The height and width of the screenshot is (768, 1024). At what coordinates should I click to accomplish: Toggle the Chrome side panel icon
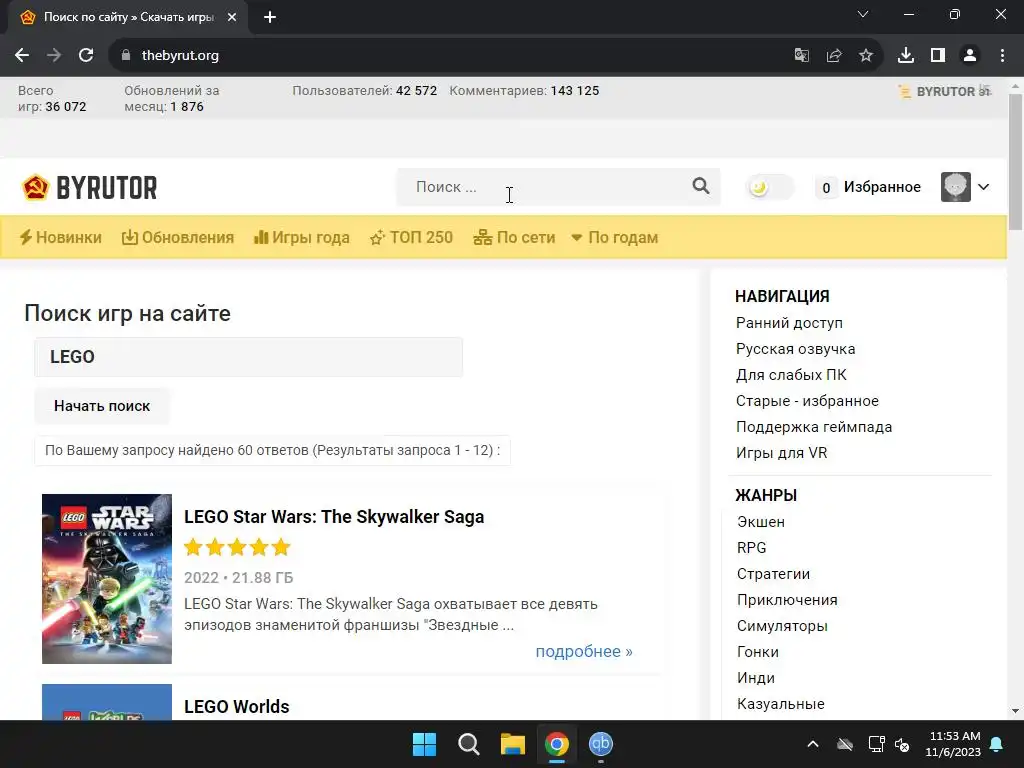938,56
